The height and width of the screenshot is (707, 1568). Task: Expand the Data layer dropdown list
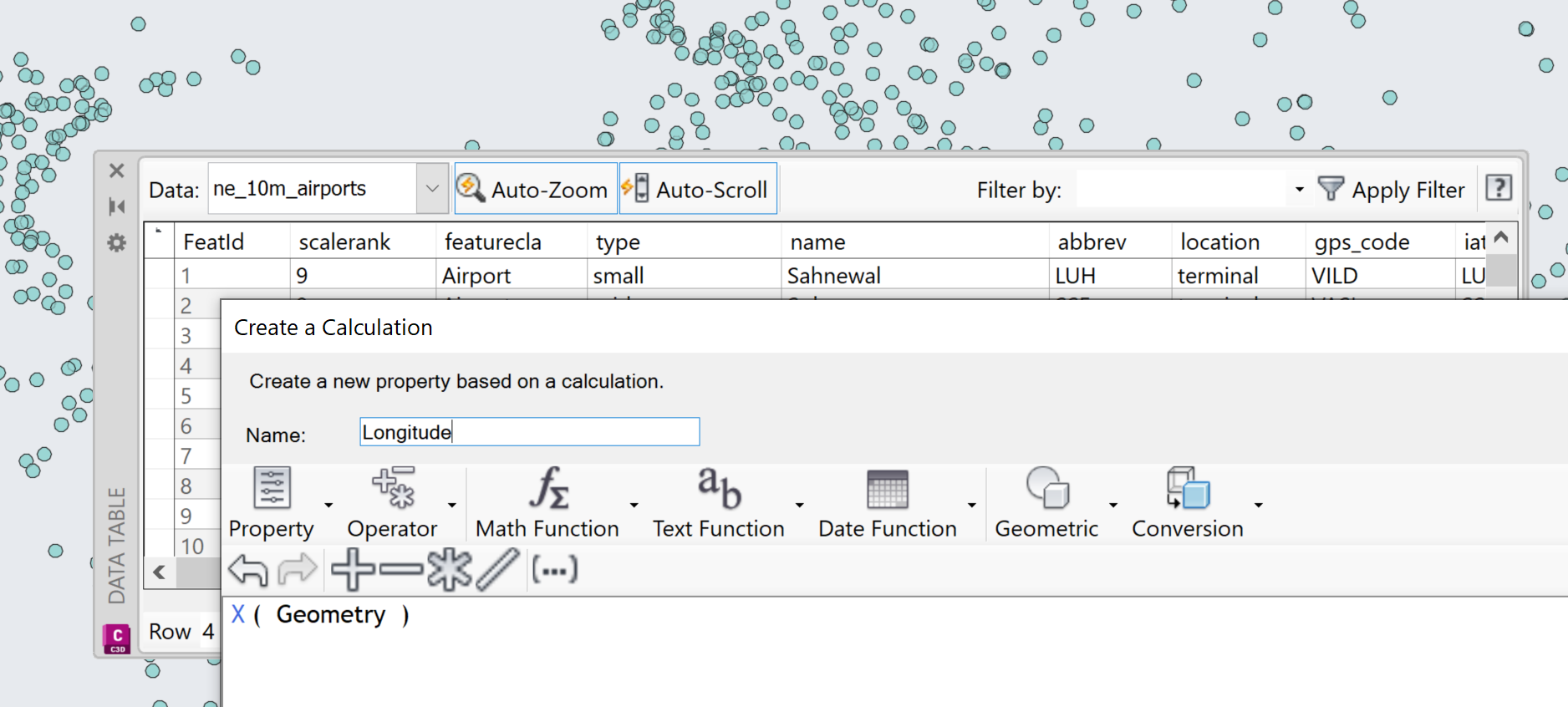[x=432, y=189]
